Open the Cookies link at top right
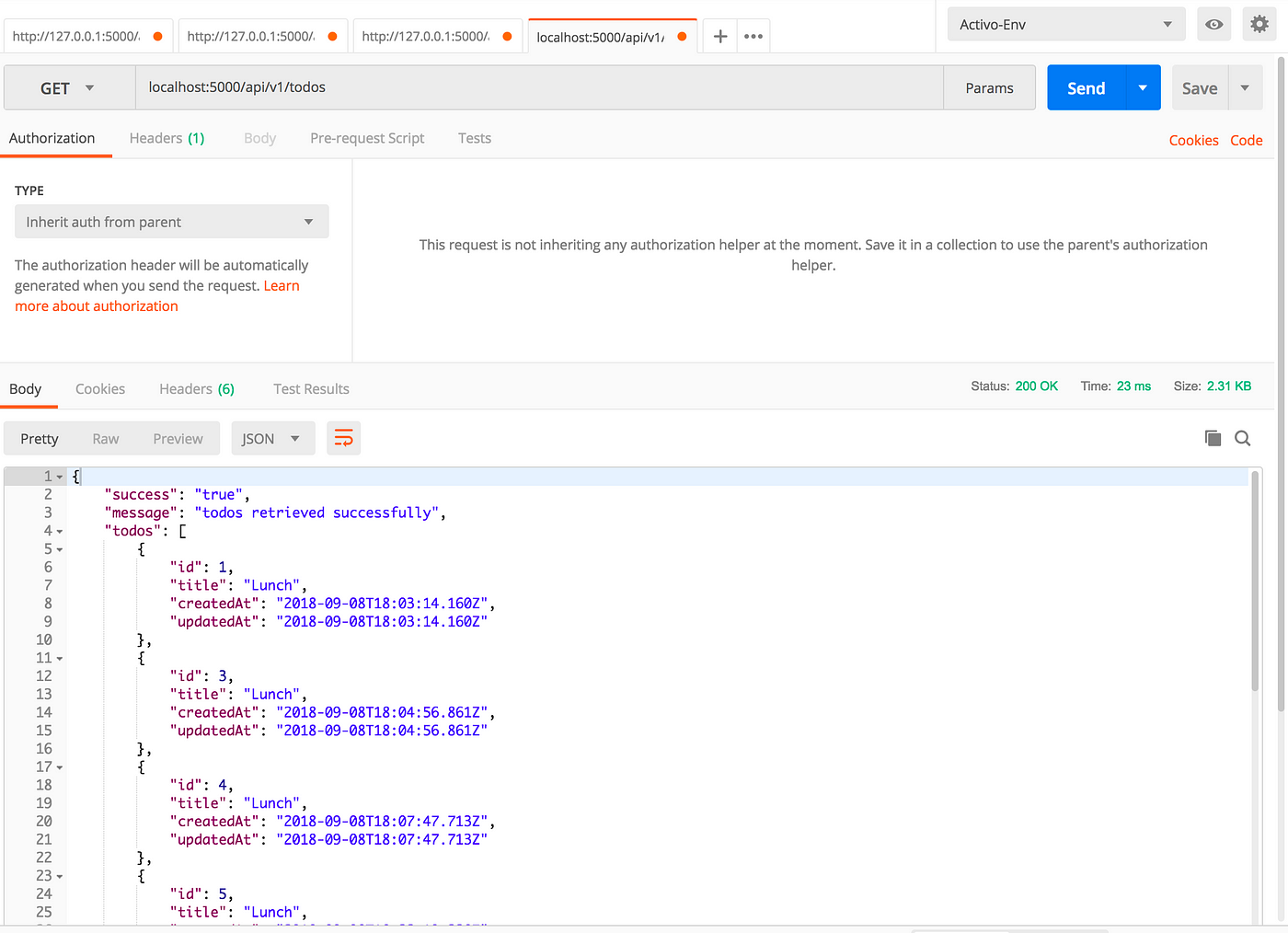The width and height of the screenshot is (1288, 933). point(1194,140)
